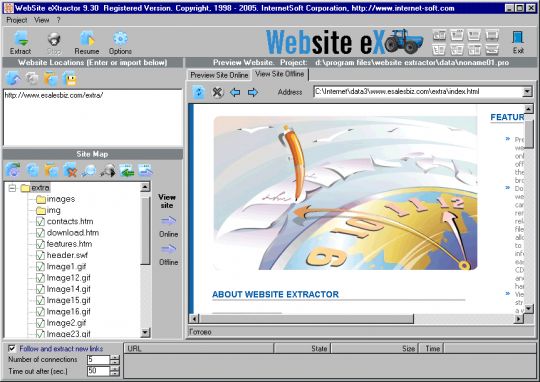Open the View menu

click(x=42, y=20)
